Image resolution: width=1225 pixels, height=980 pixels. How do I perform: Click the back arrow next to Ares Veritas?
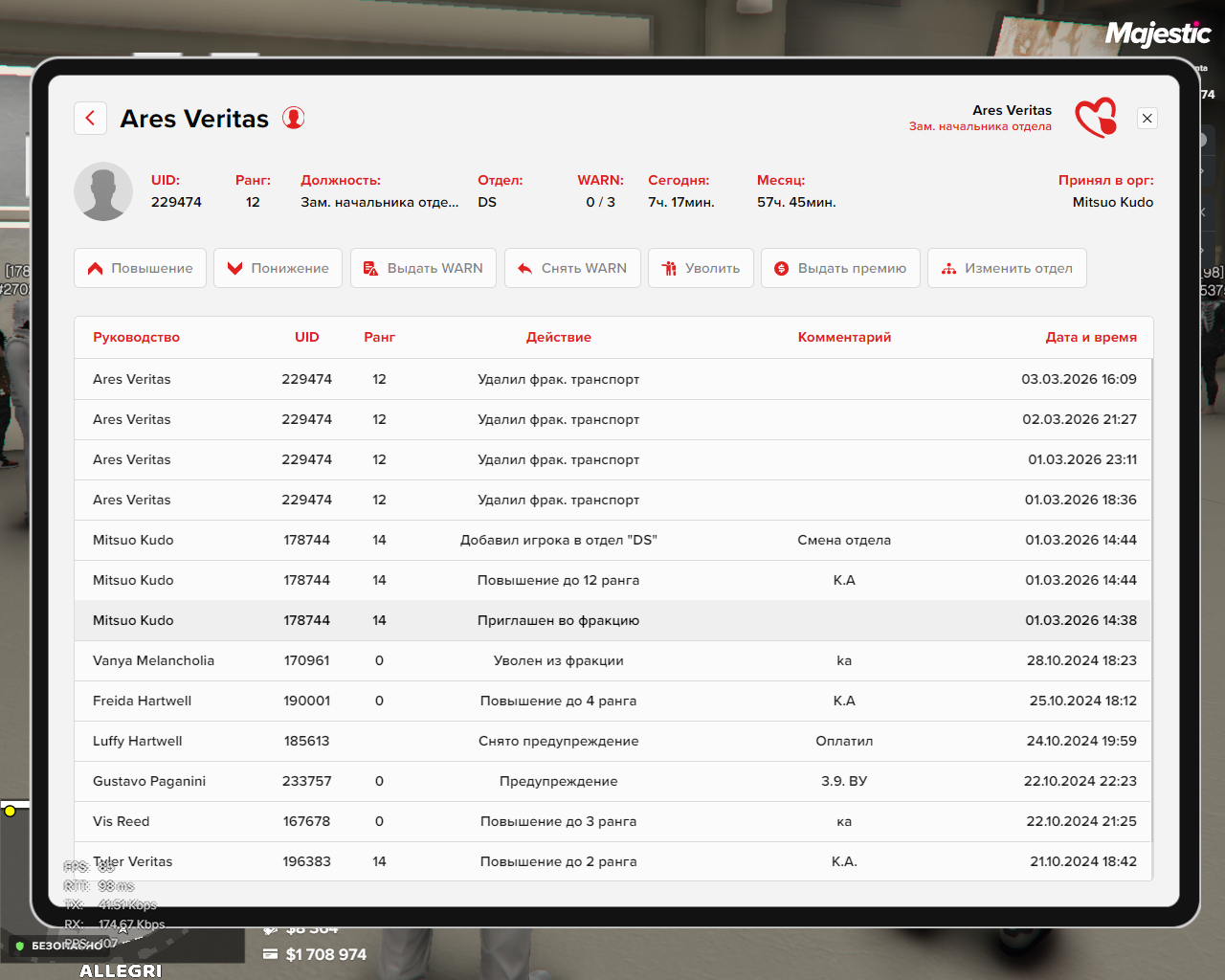point(90,118)
